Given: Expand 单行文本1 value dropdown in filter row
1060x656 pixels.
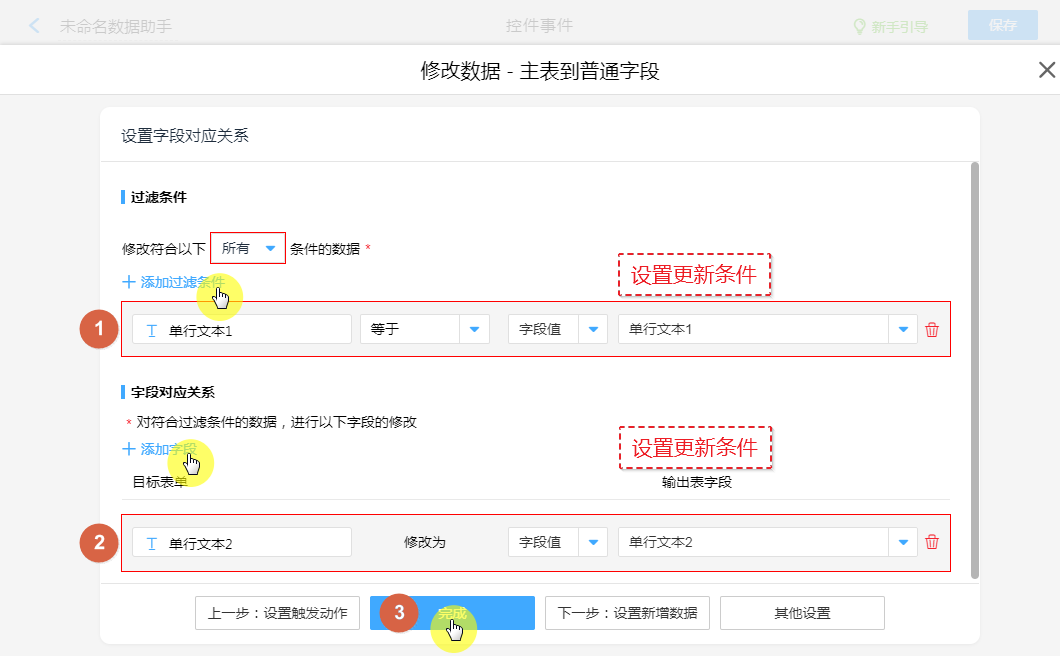Looking at the screenshot, I should 903,329.
